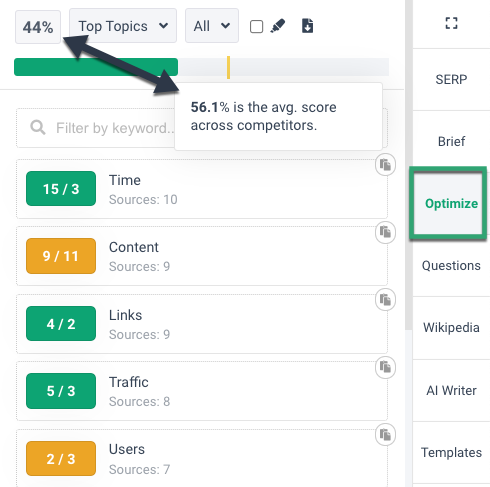Click the yellow competitor average marker

[x=228, y=67]
